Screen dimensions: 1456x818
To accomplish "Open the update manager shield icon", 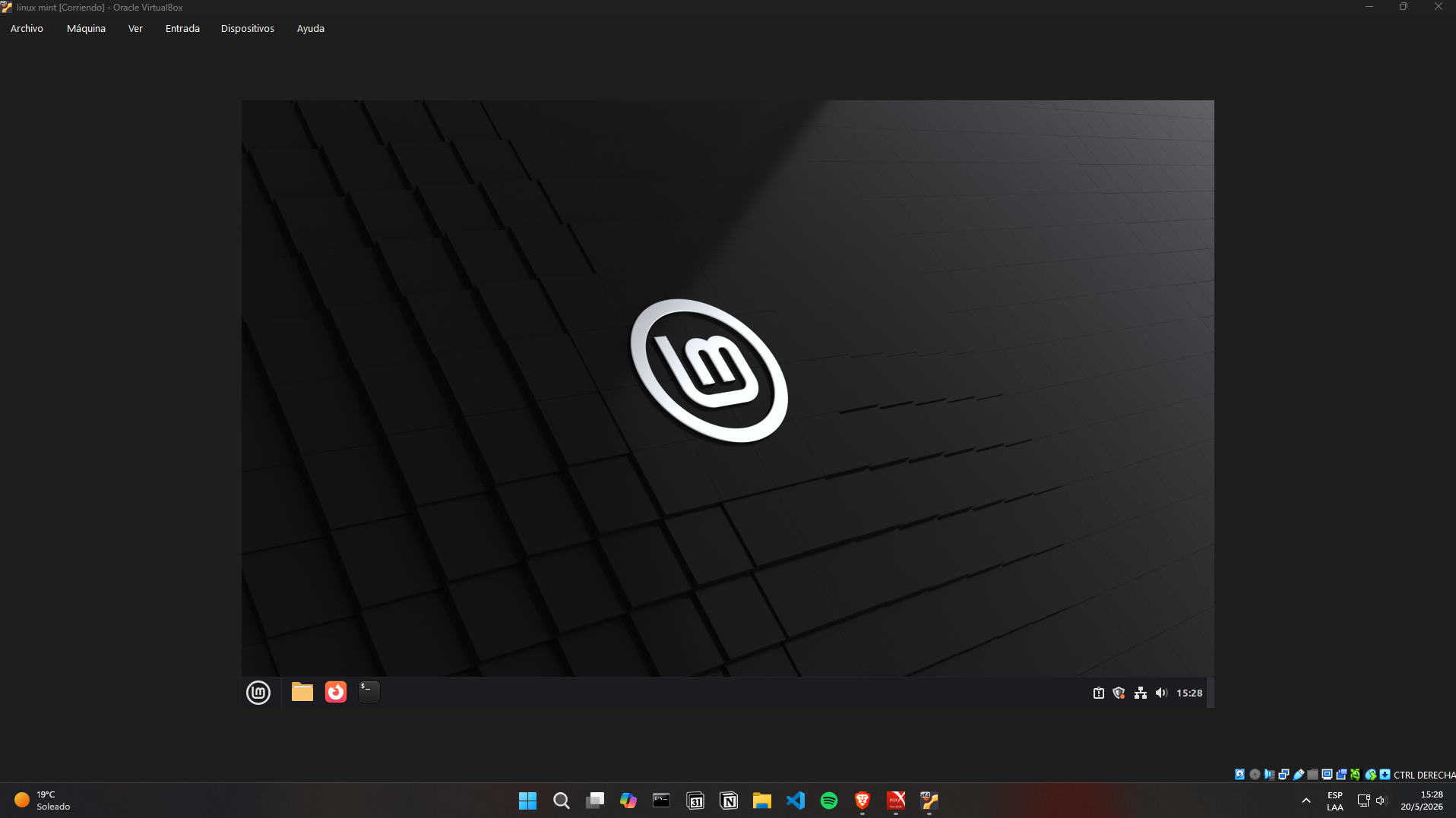I will (1119, 693).
